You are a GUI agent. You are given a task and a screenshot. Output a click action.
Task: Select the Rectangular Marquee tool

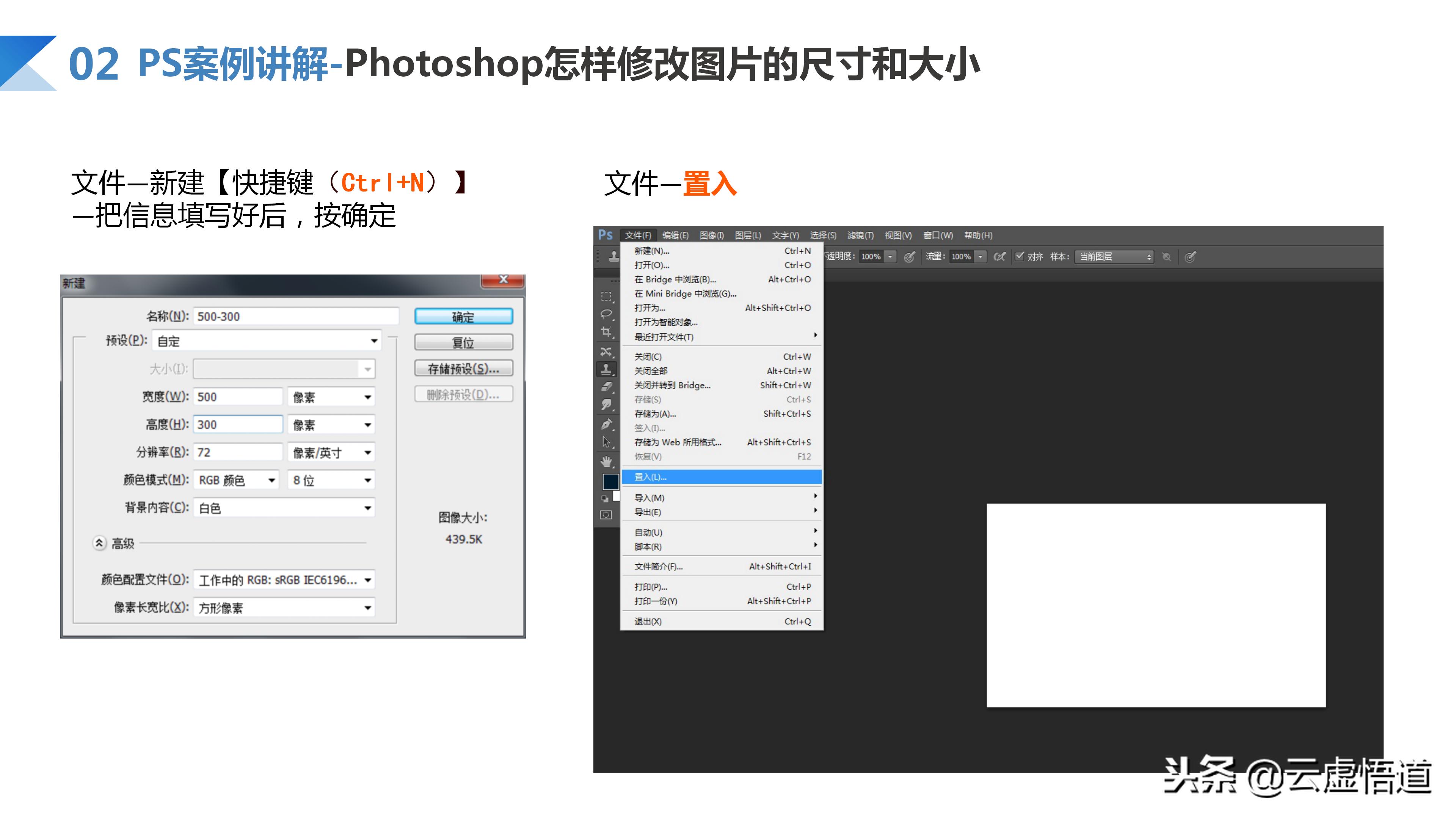click(x=607, y=297)
